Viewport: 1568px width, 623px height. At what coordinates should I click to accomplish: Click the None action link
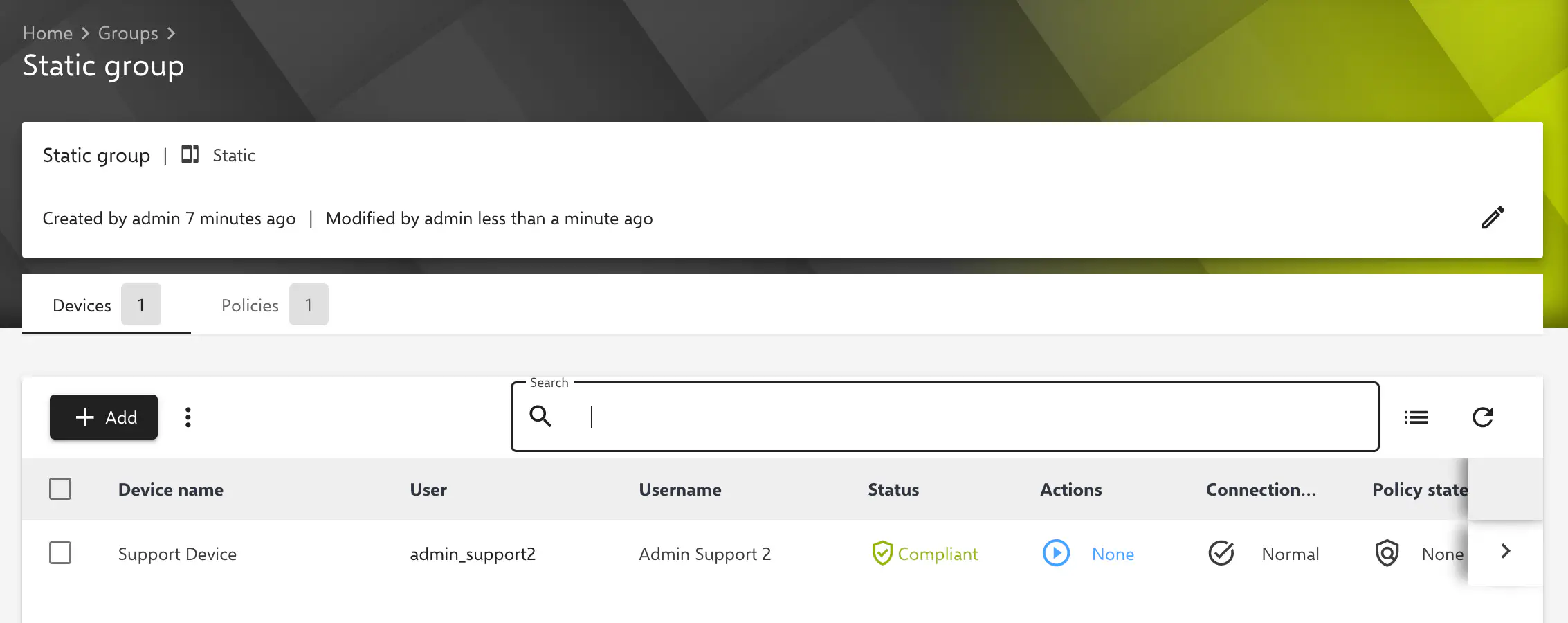point(1113,554)
